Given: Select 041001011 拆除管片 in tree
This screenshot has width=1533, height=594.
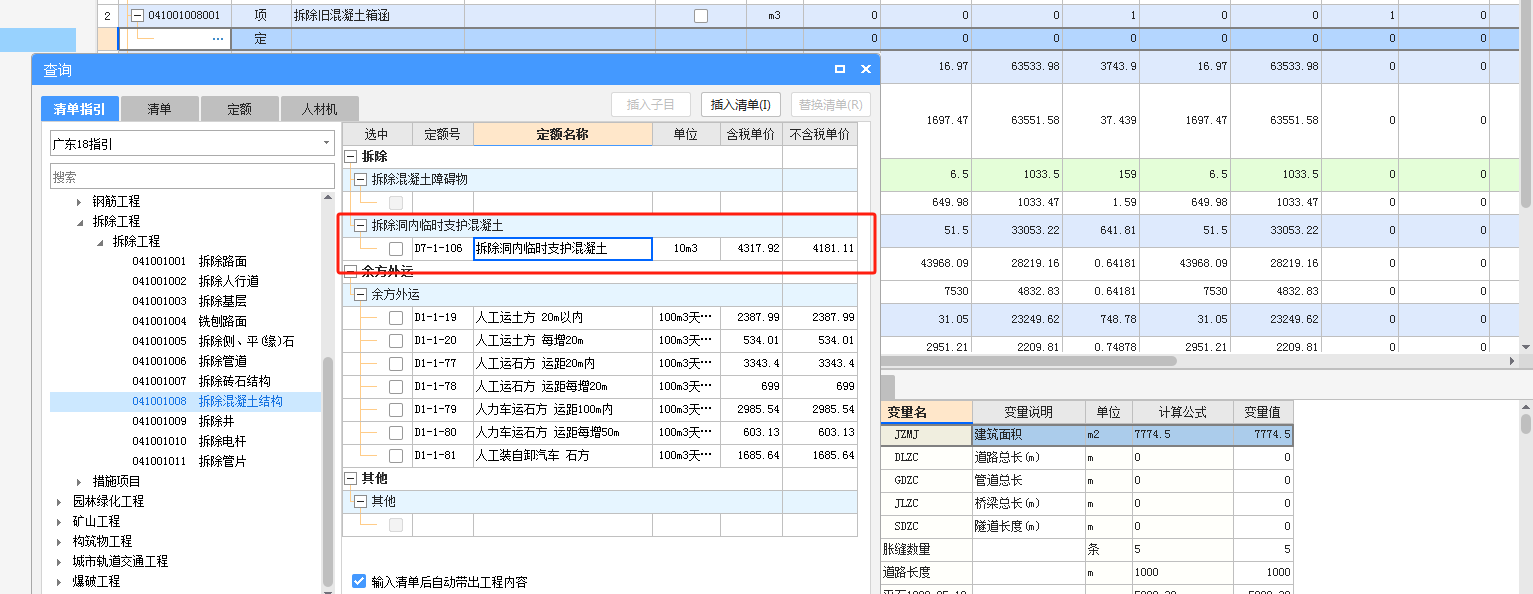Looking at the screenshot, I should click(189, 462).
